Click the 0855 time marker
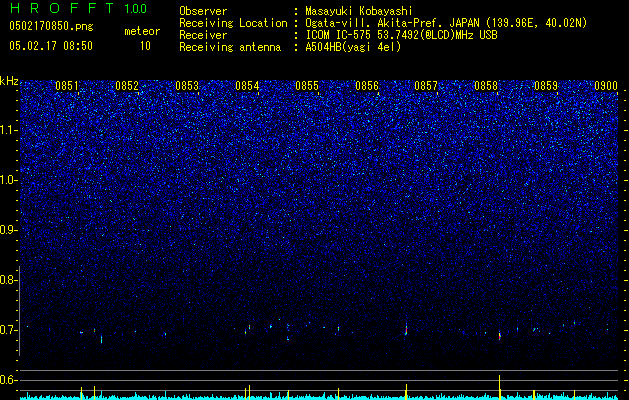The image size is (629, 400). click(307, 86)
